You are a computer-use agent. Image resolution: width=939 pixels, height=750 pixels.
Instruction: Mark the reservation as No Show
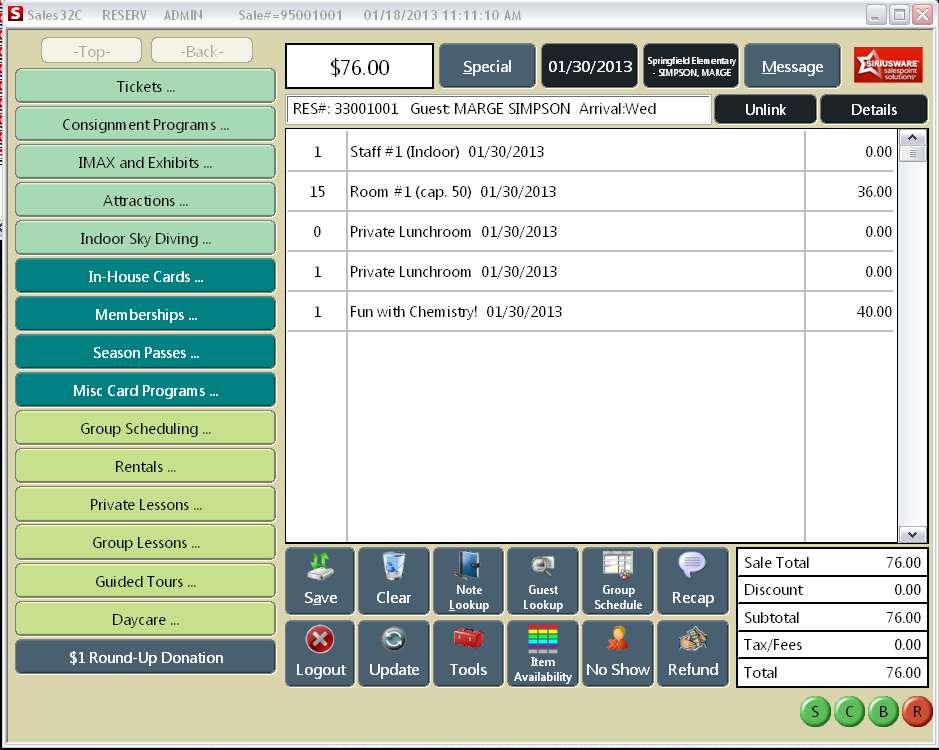618,652
